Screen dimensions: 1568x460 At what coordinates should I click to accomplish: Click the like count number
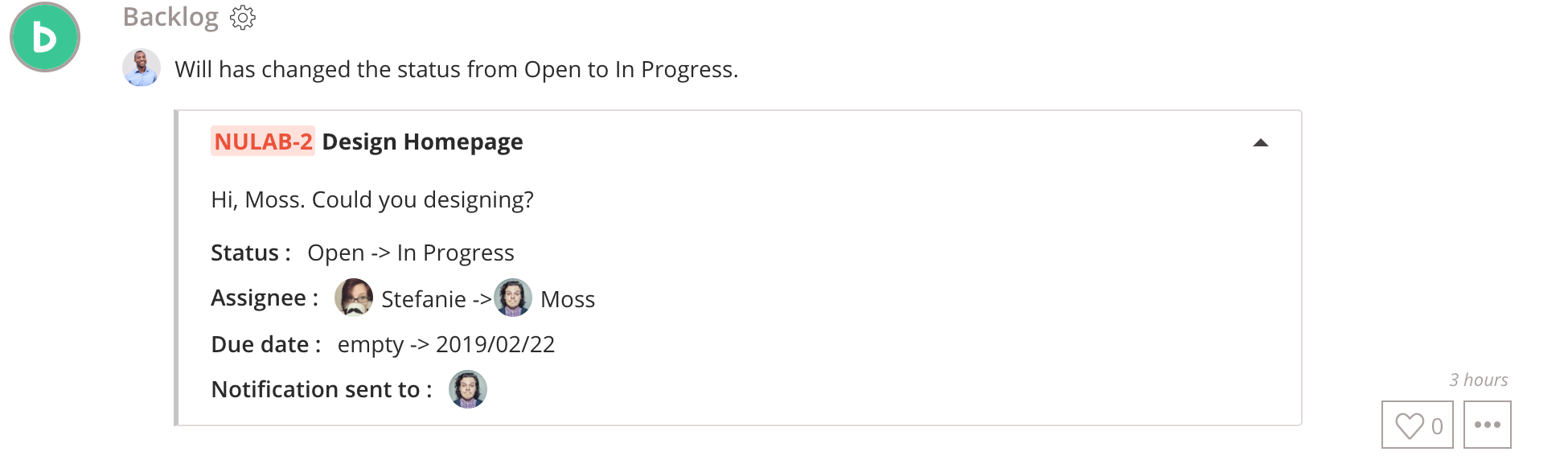(x=1437, y=425)
